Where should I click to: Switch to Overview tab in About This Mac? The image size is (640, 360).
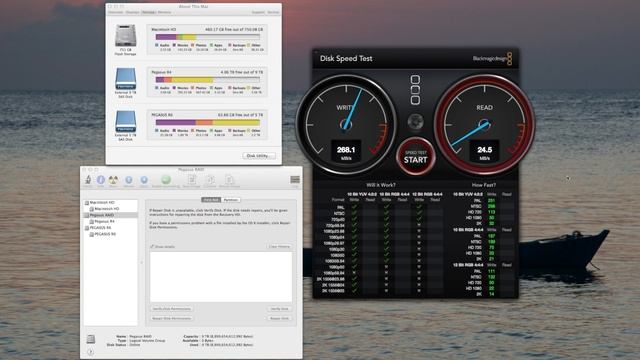pos(116,12)
